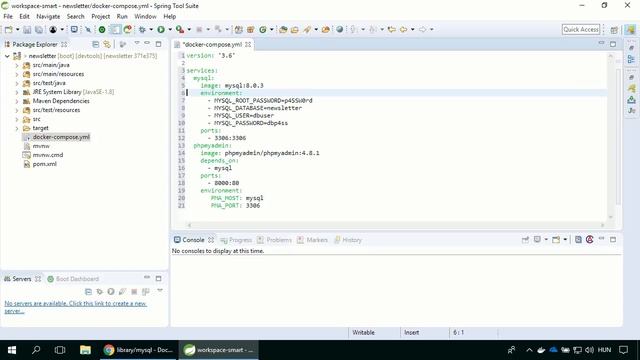Image resolution: width=640 pixels, height=360 pixels.
Task: Click the Run with external tools icon
Action: pos(180,29)
